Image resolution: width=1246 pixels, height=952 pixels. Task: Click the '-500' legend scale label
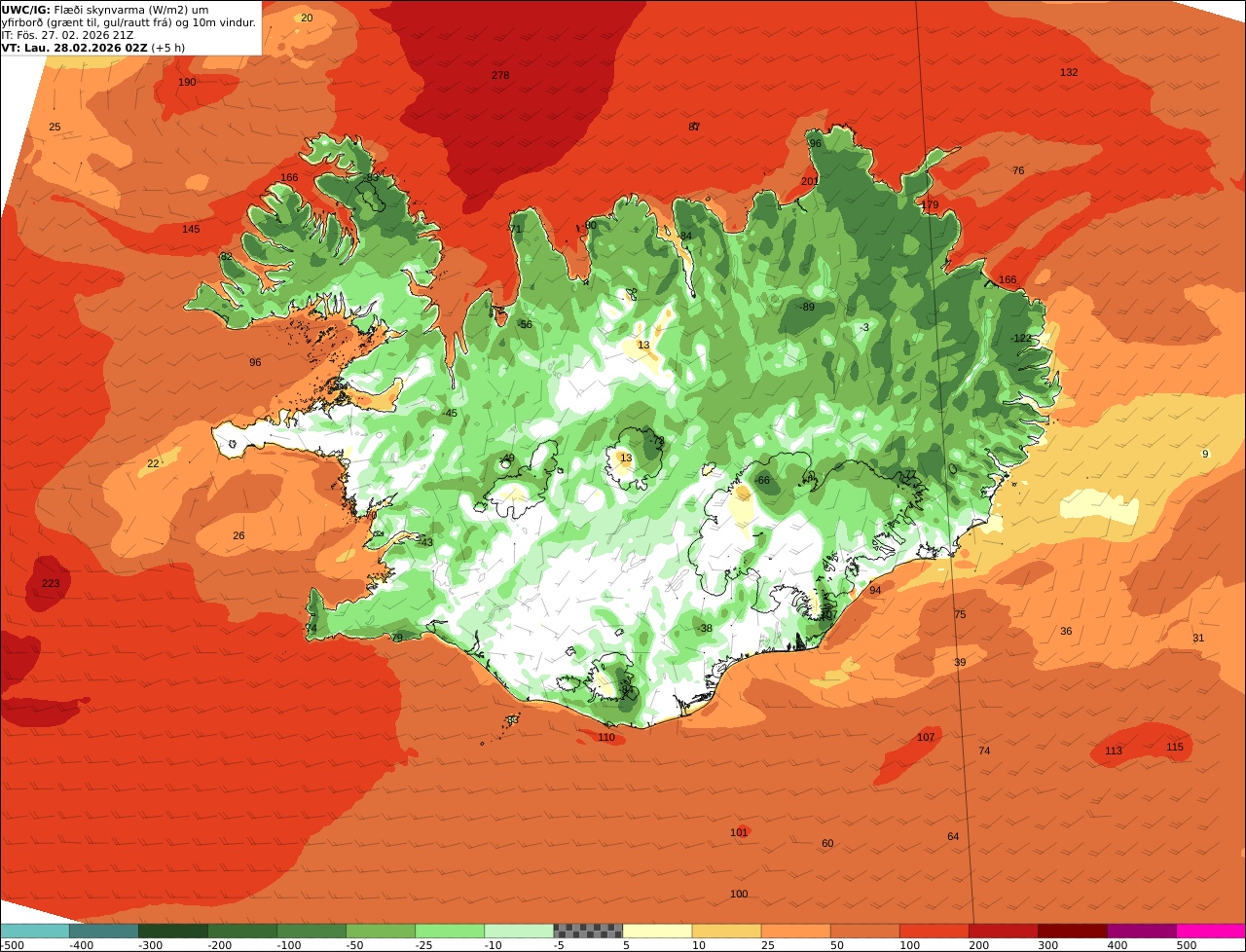[11, 945]
